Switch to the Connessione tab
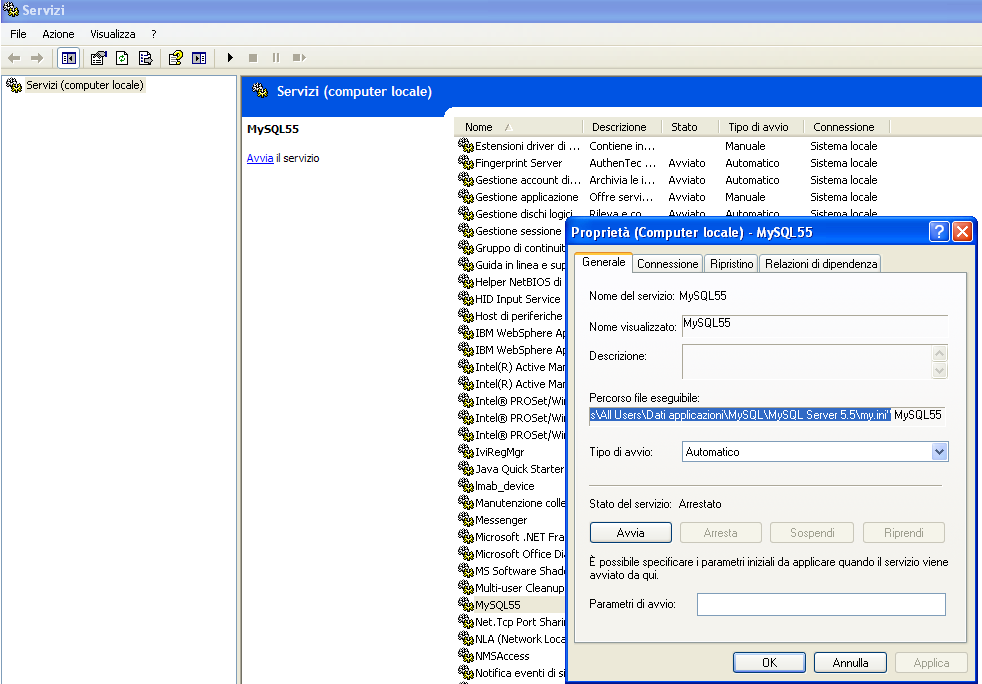This screenshot has height=684, width=982. pyautogui.click(x=668, y=264)
